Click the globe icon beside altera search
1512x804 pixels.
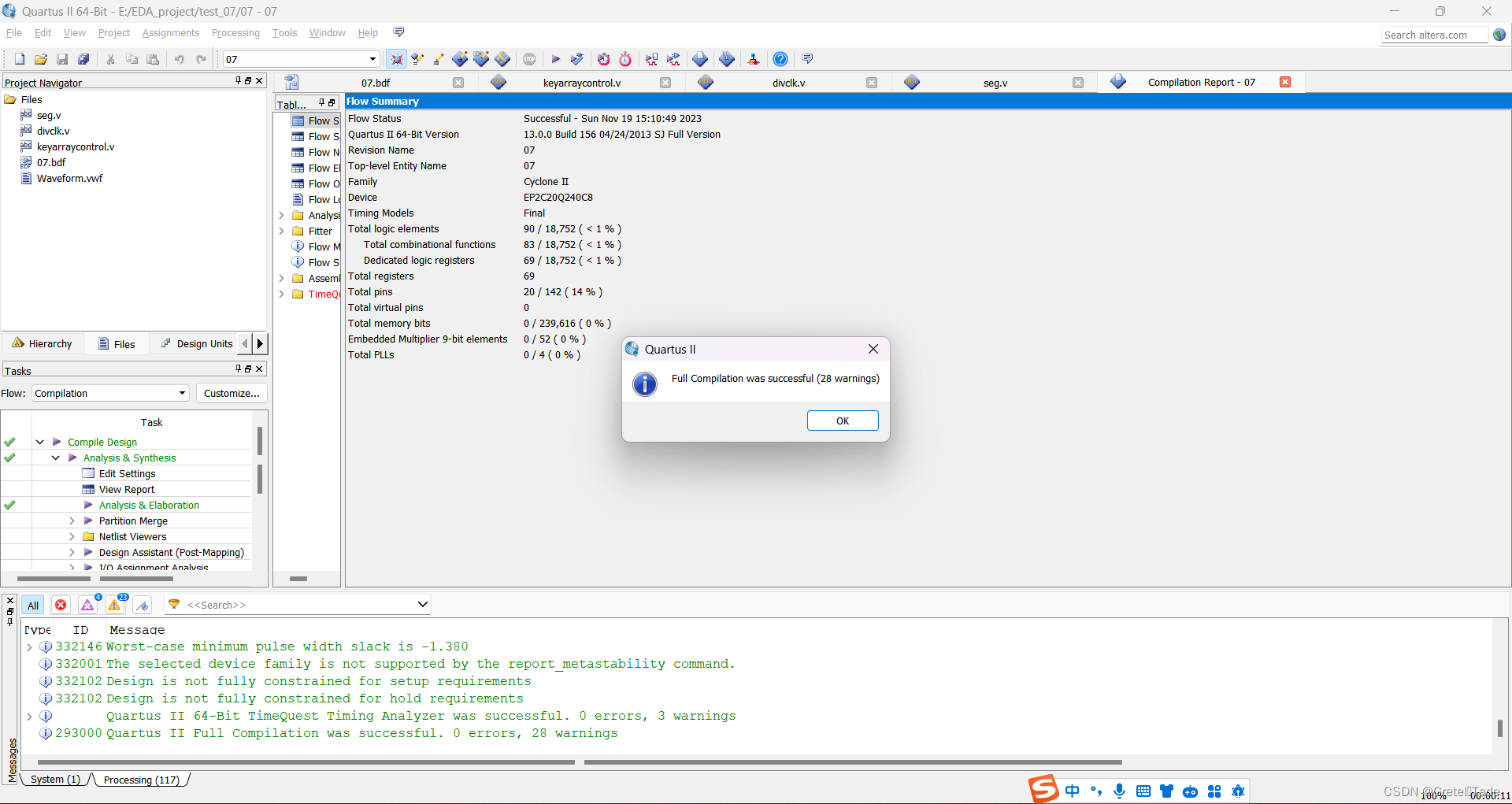1499,35
